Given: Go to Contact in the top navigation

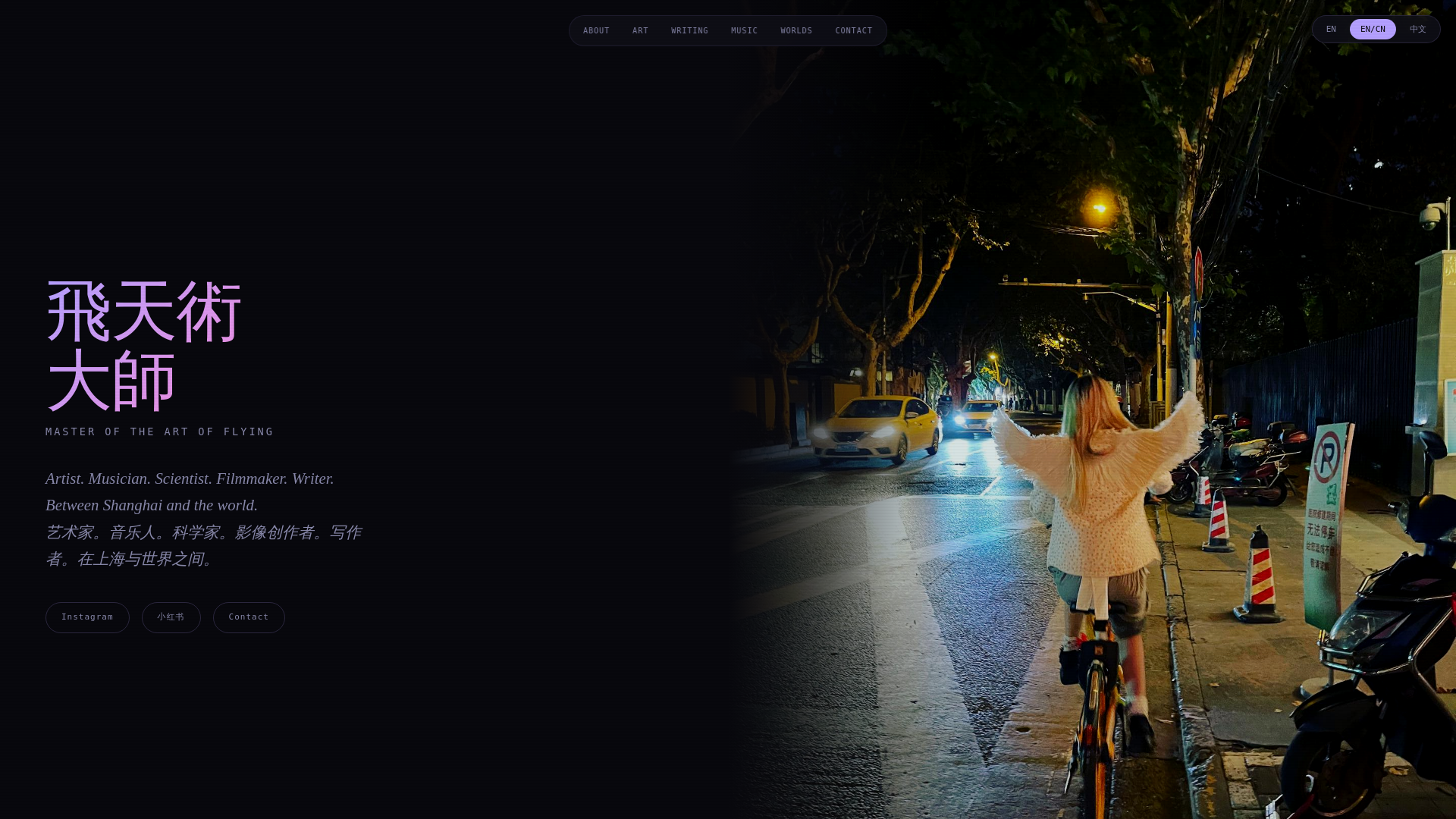Looking at the screenshot, I should pos(854,31).
